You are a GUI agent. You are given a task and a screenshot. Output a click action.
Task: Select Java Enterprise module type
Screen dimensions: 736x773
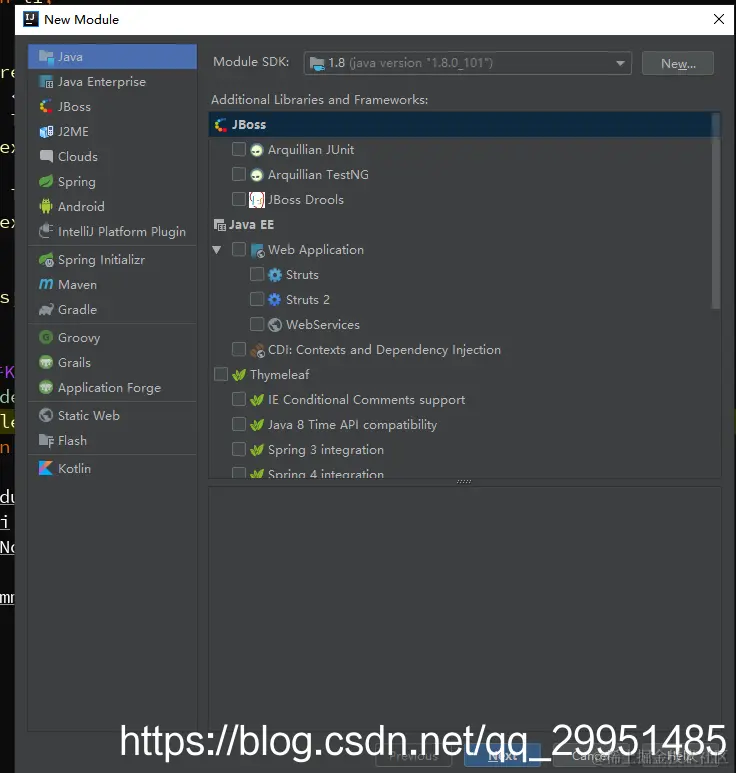[112, 82]
